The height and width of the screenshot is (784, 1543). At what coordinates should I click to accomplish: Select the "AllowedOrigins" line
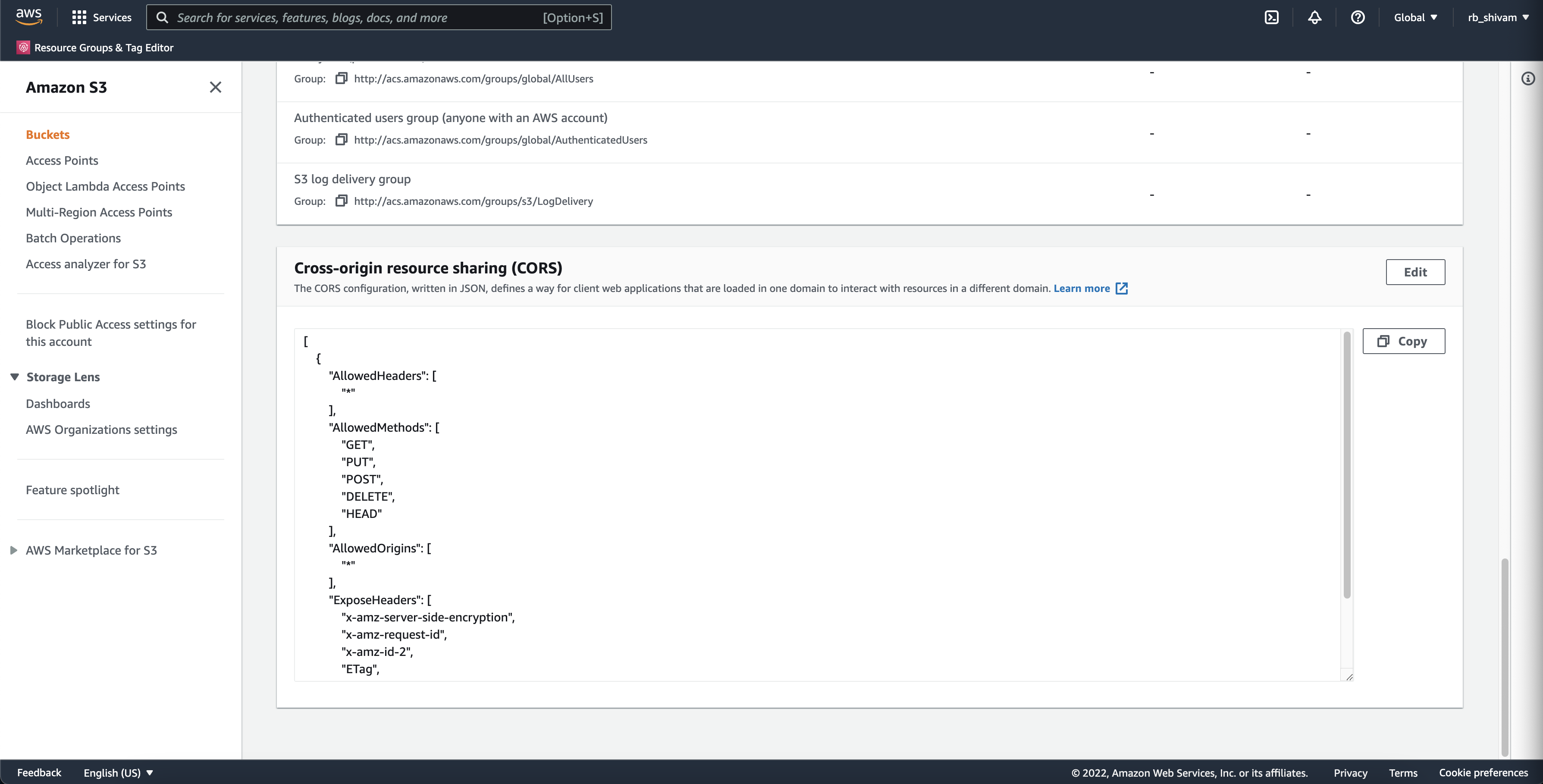tap(380, 548)
